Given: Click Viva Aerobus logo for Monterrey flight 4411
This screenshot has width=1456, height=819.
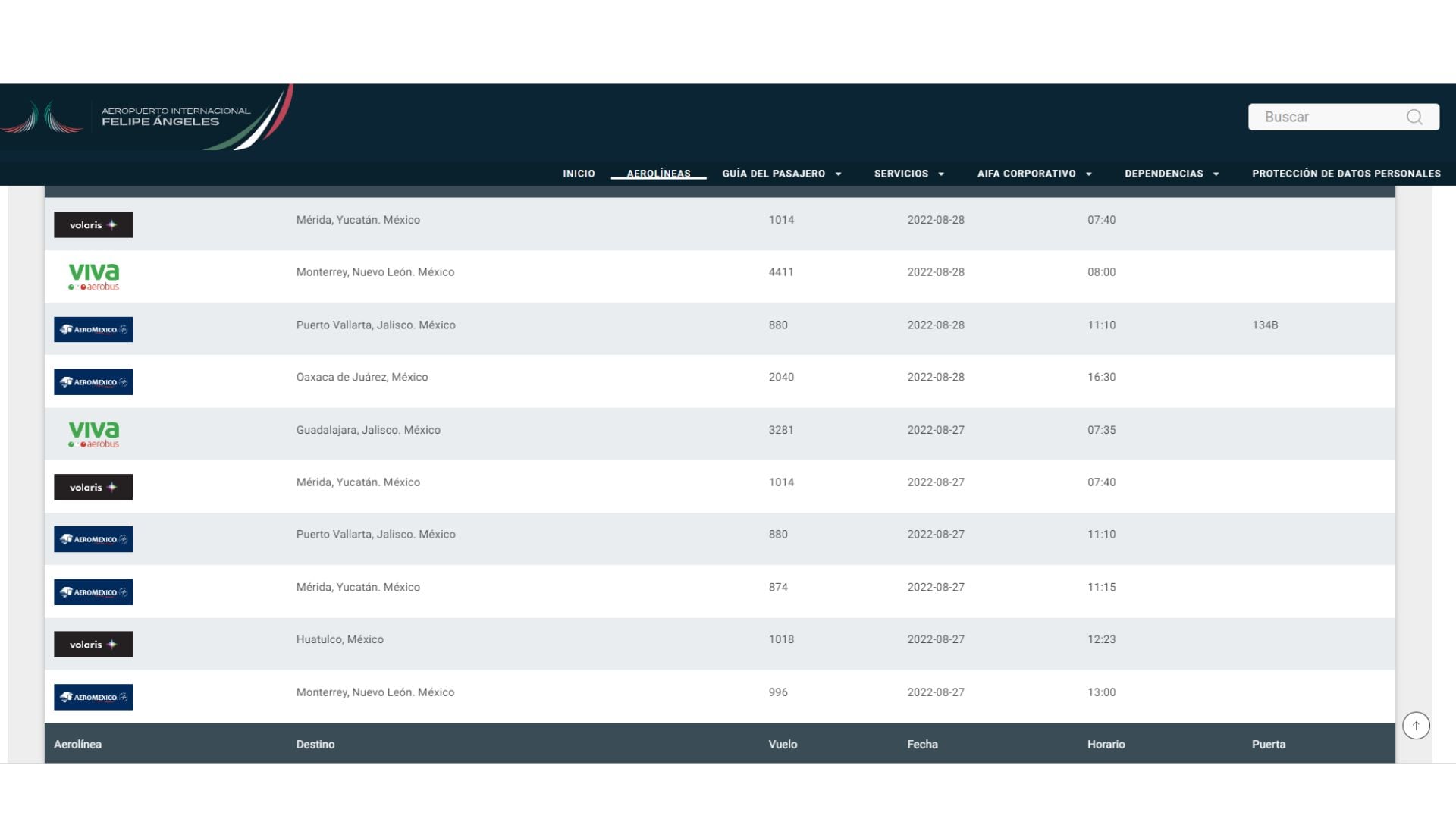Looking at the screenshot, I should click(93, 277).
